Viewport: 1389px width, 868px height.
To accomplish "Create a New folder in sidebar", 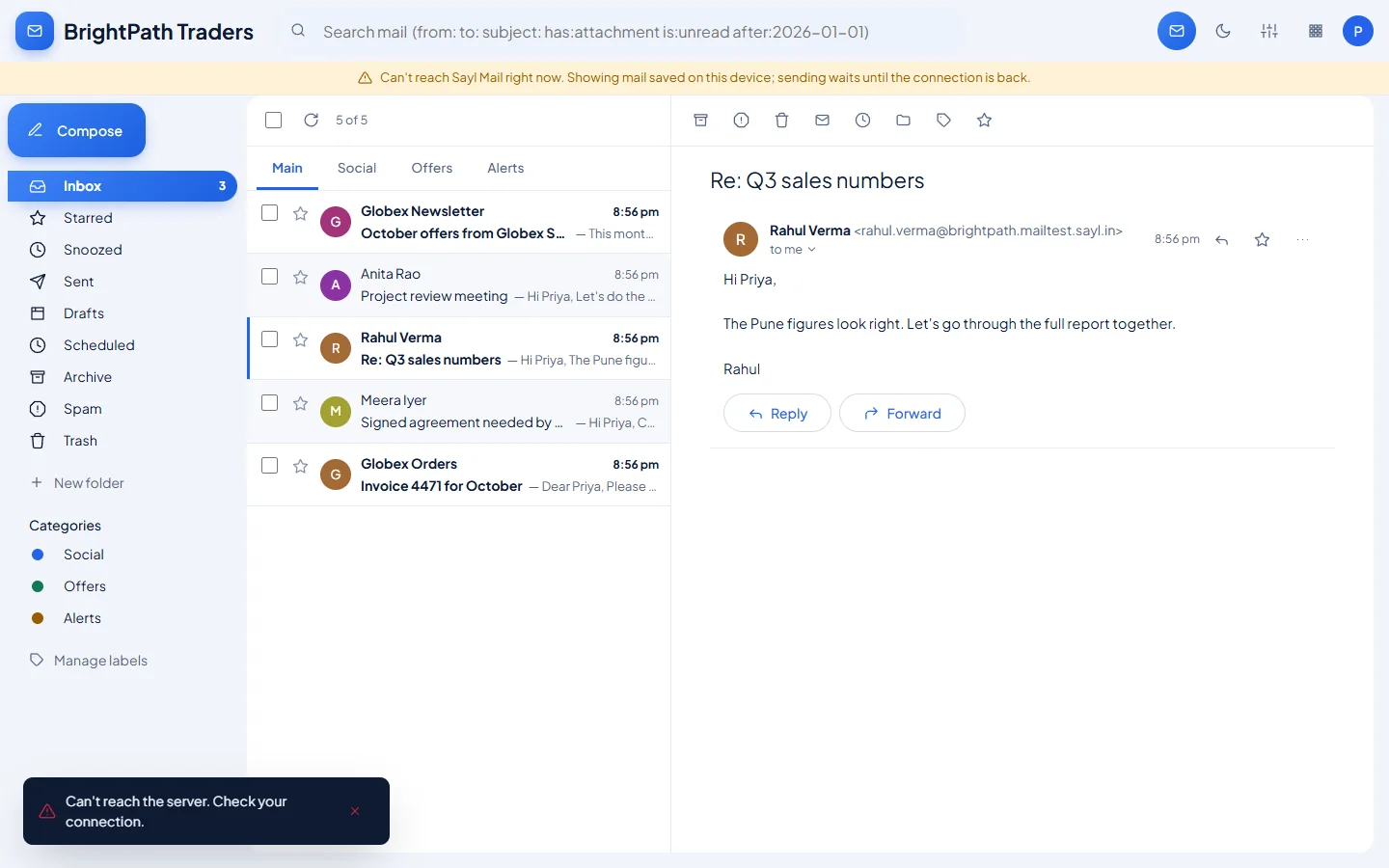I will tap(77, 483).
